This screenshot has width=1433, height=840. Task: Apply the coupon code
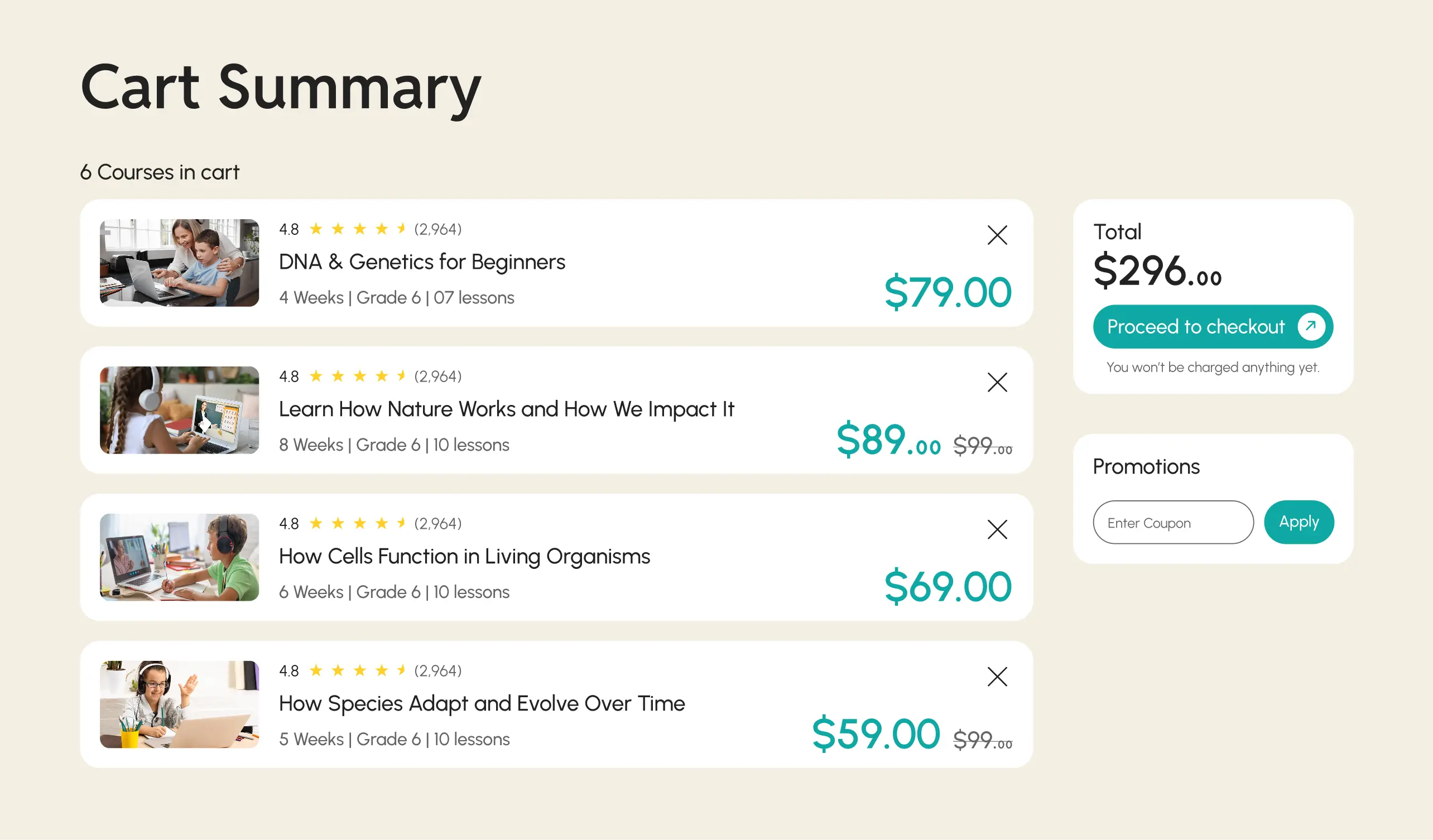tap(1298, 522)
